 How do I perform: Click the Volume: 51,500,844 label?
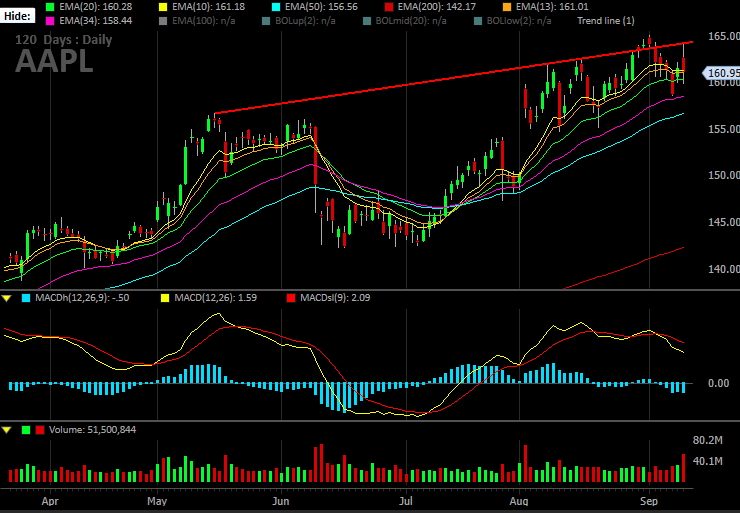tap(92, 430)
